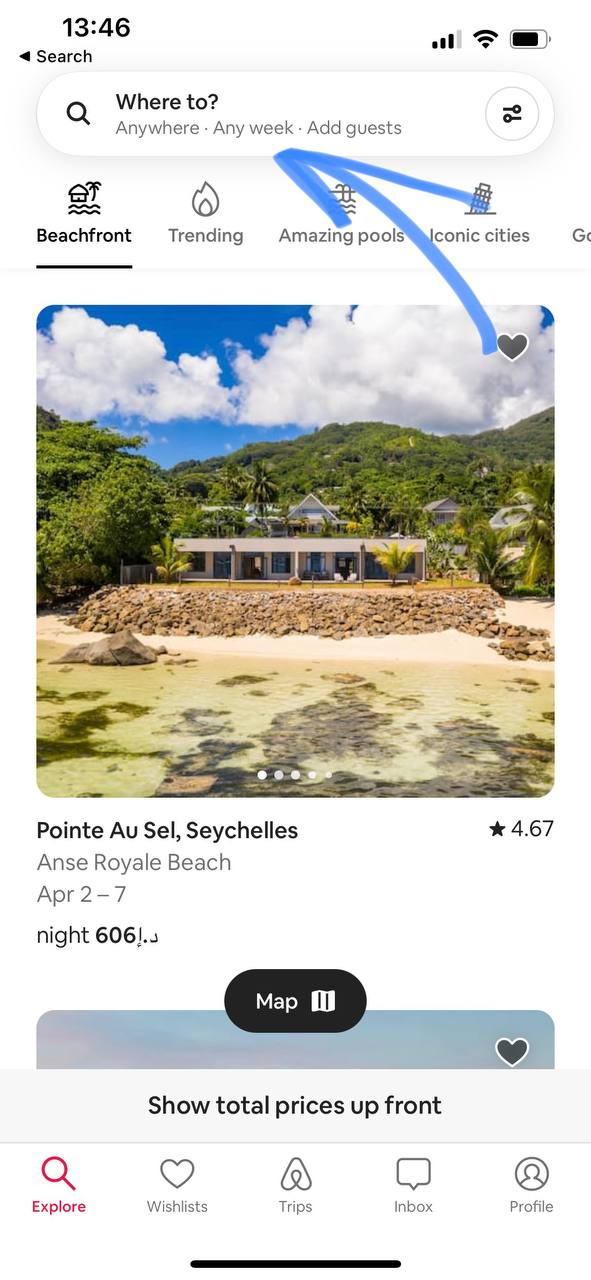Viewport: 591px width, 1280px height.
Task: Select the Amazing pools icon
Action: [342, 199]
